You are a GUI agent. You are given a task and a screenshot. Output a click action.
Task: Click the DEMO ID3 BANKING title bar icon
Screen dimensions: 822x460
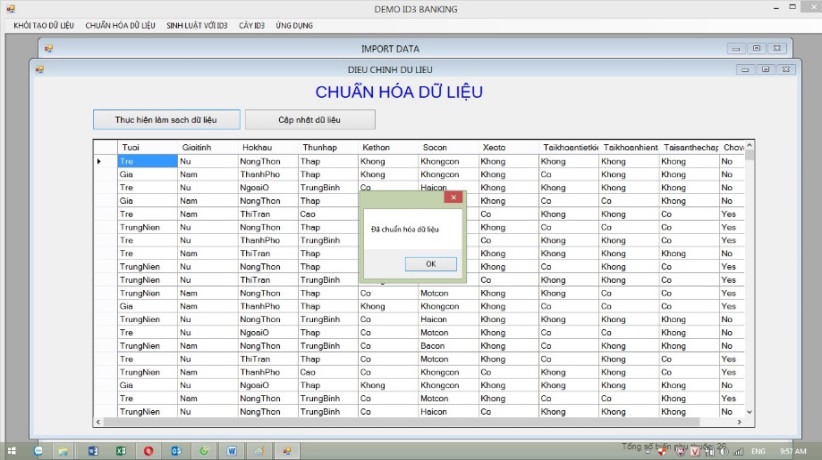(x=10, y=9)
